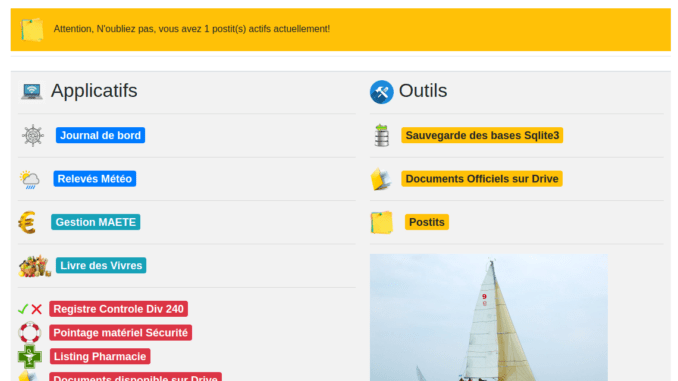Open Gestion MAETE
The width and height of the screenshot is (678, 381).
96,222
